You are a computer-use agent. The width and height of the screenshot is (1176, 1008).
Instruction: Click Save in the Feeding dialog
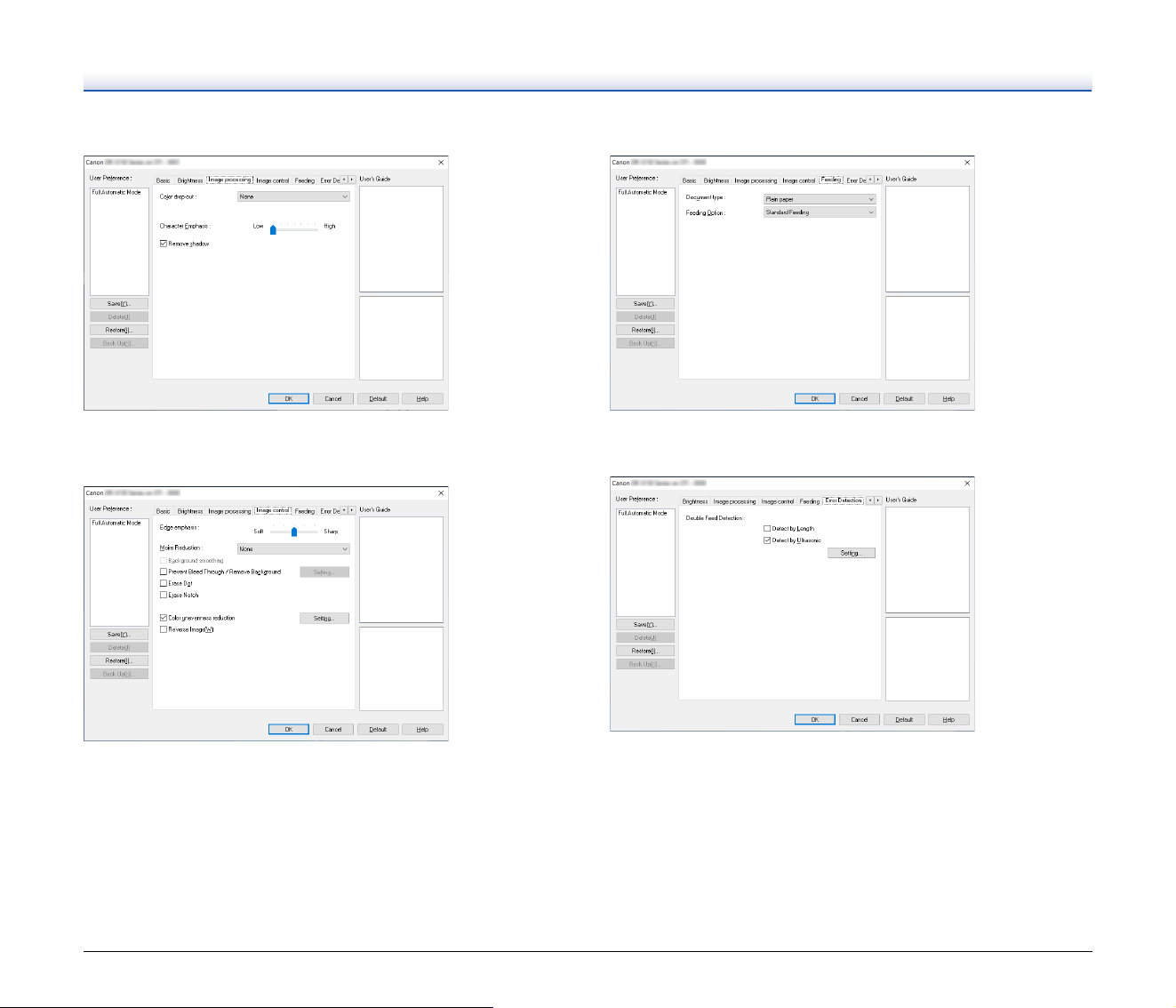click(645, 304)
